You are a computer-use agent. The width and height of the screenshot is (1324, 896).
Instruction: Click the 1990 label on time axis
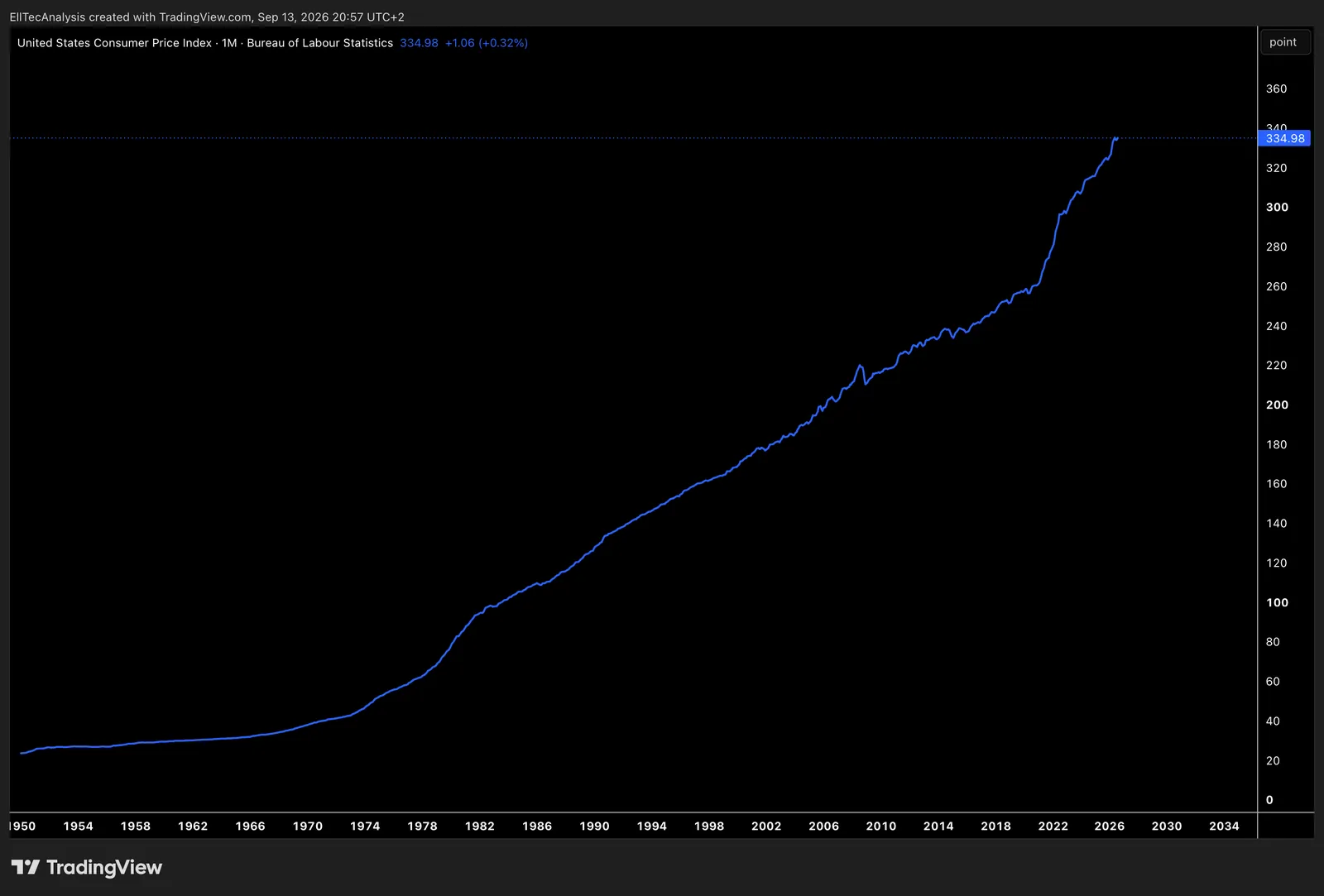coord(594,826)
